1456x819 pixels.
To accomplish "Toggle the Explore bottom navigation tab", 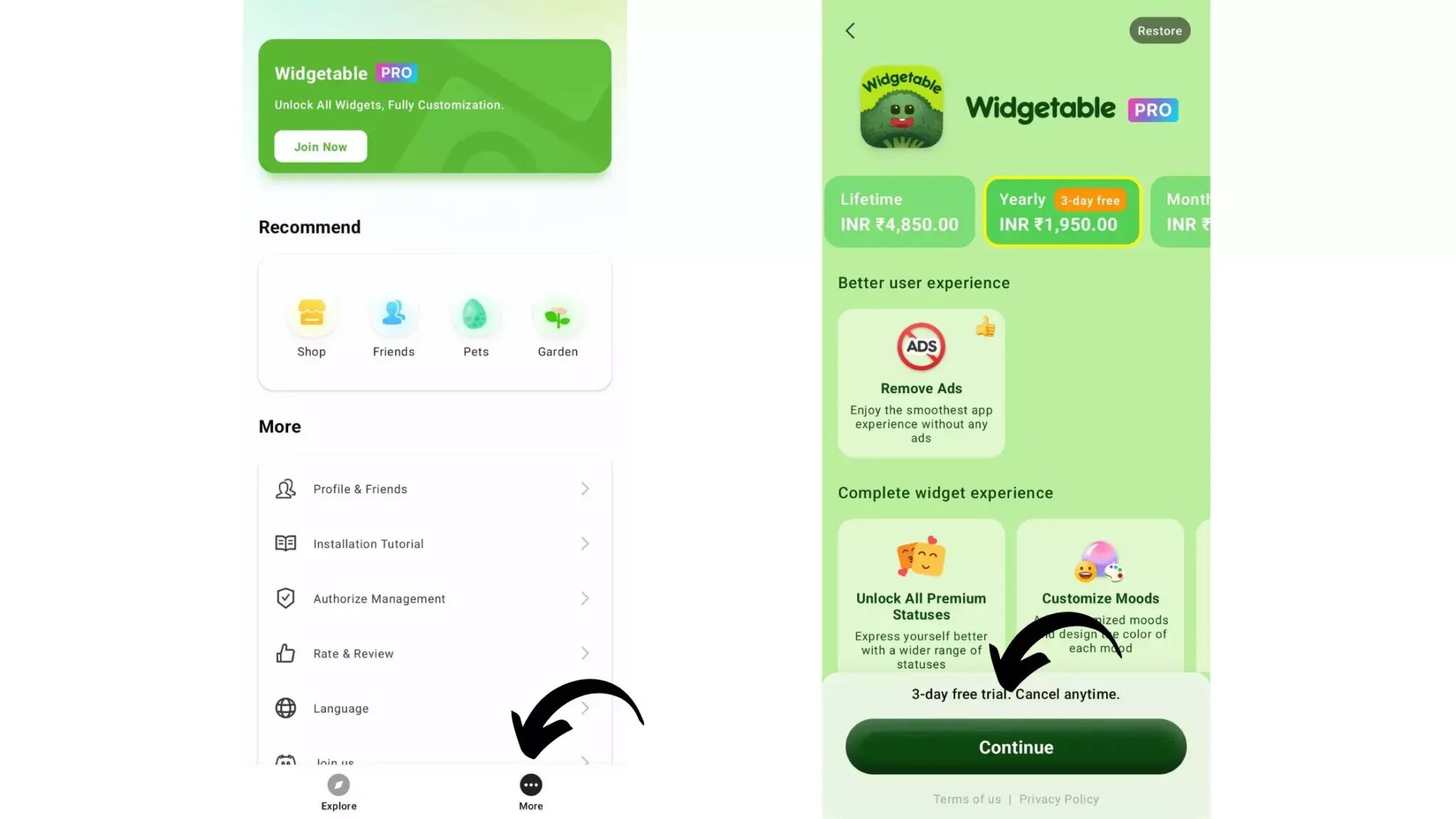I will 338,790.
